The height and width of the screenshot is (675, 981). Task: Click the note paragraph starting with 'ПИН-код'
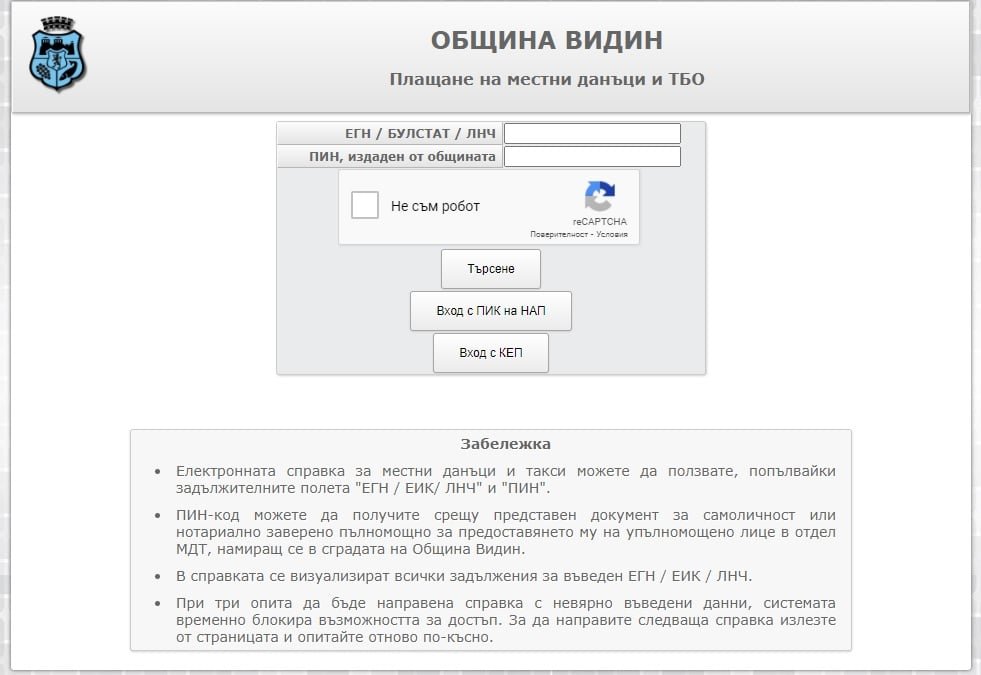click(x=505, y=532)
